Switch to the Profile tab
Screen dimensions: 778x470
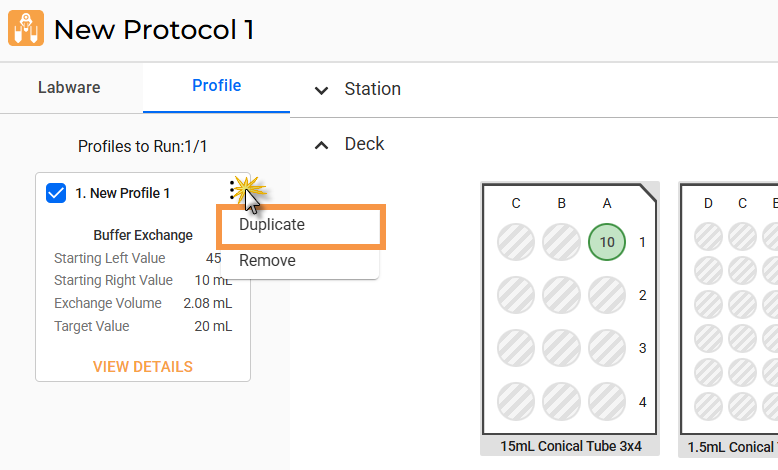217,86
